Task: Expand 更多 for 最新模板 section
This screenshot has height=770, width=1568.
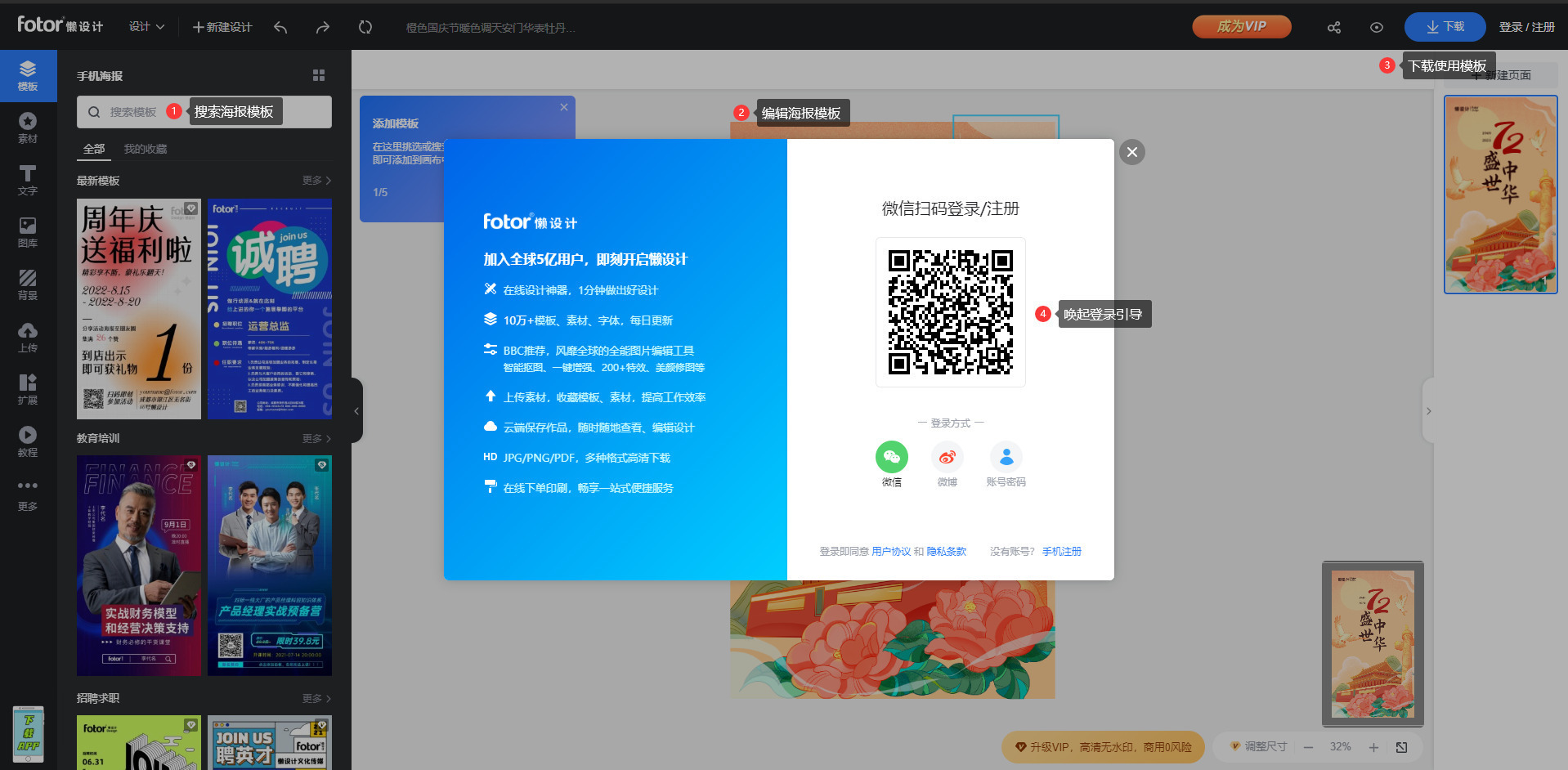Action: point(316,180)
